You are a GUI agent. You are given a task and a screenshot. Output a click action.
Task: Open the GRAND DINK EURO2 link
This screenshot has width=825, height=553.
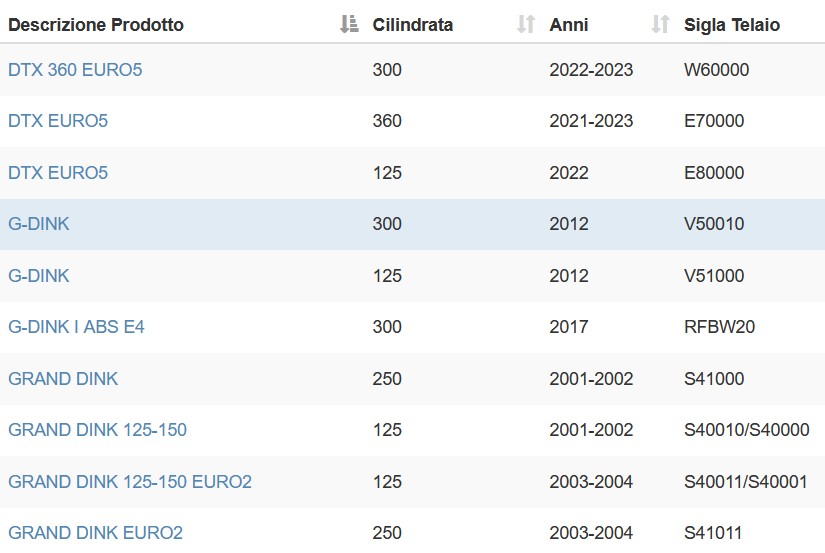[95, 532]
